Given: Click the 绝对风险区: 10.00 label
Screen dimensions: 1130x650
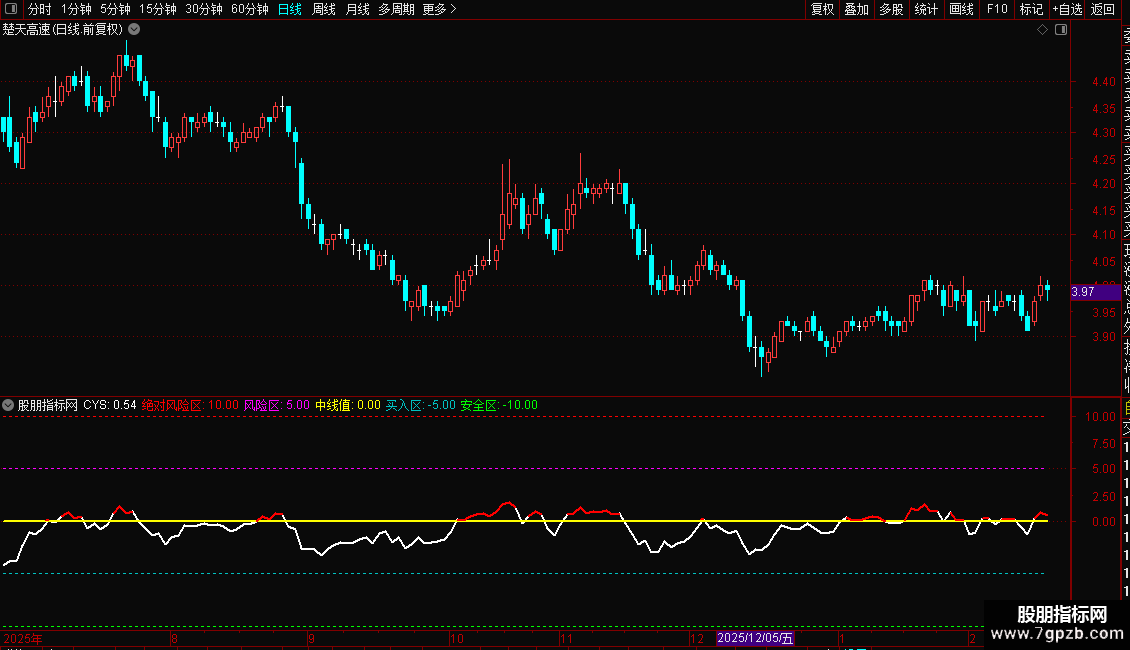Looking at the screenshot, I should click(190, 405).
